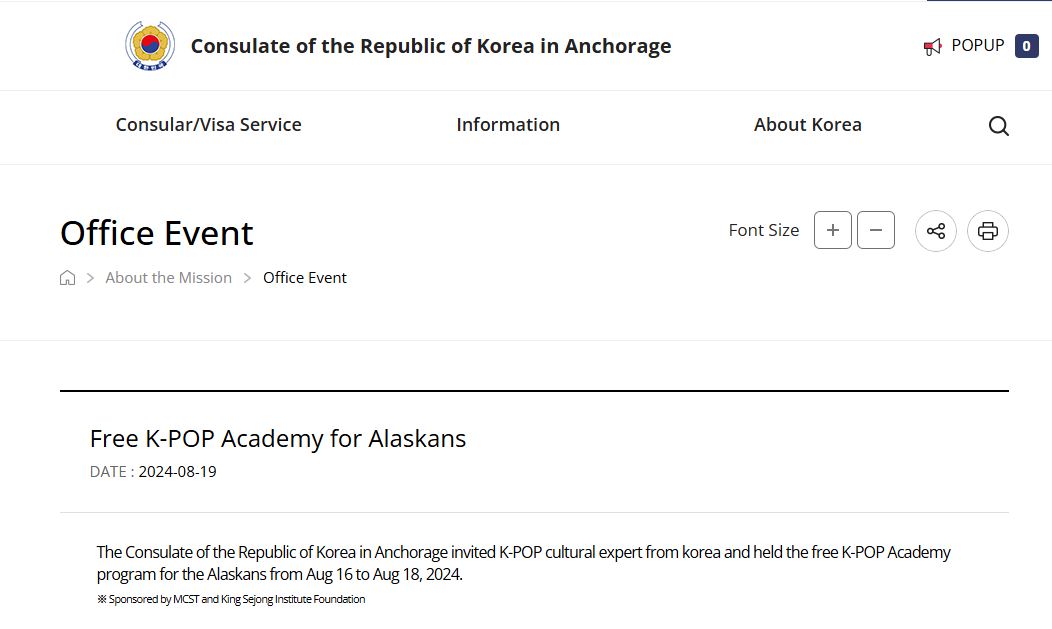Increase font size with plus button
The width and height of the screenshot is (1052, 629).
833,230
